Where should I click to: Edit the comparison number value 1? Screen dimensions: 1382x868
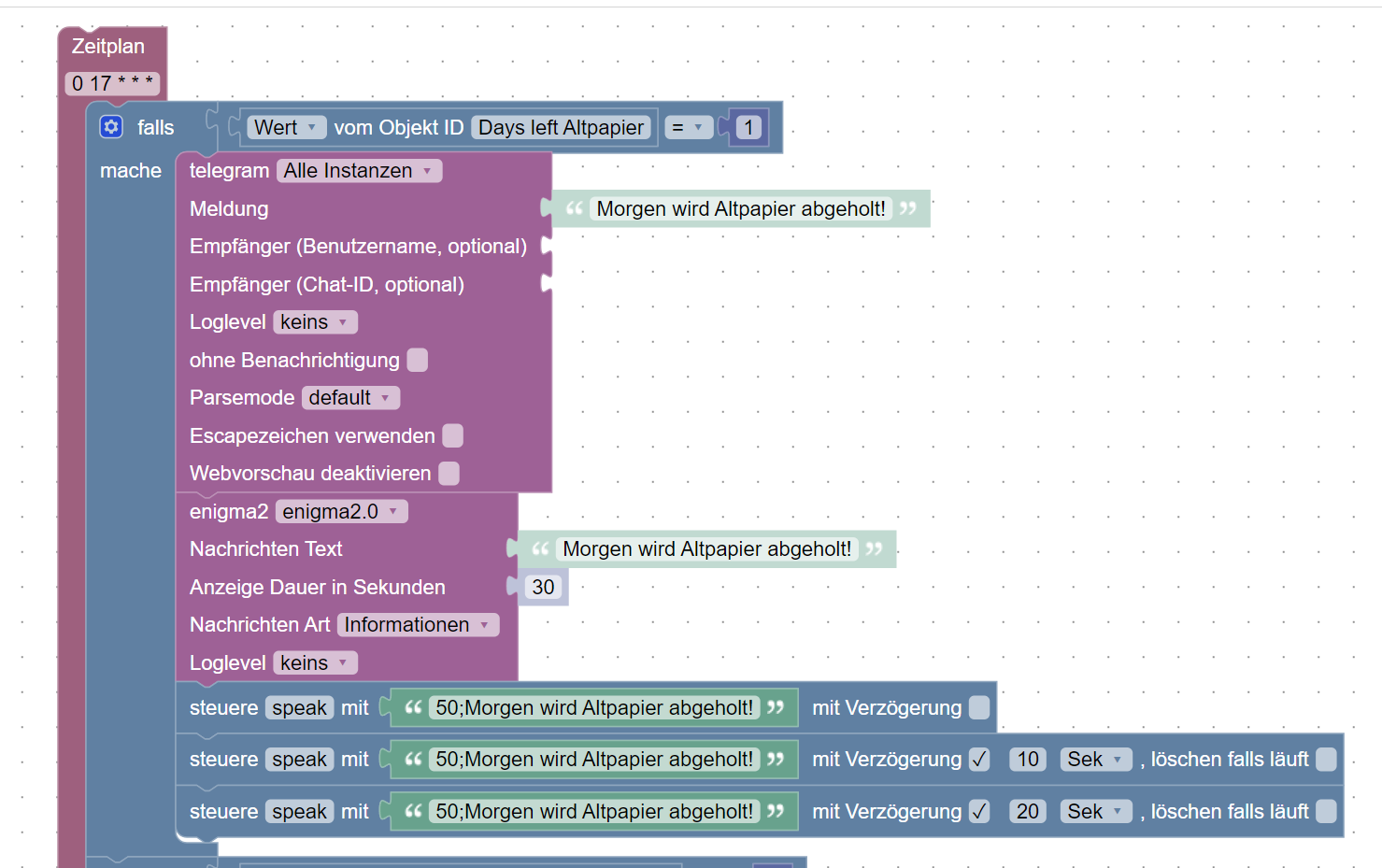[748, 127]
